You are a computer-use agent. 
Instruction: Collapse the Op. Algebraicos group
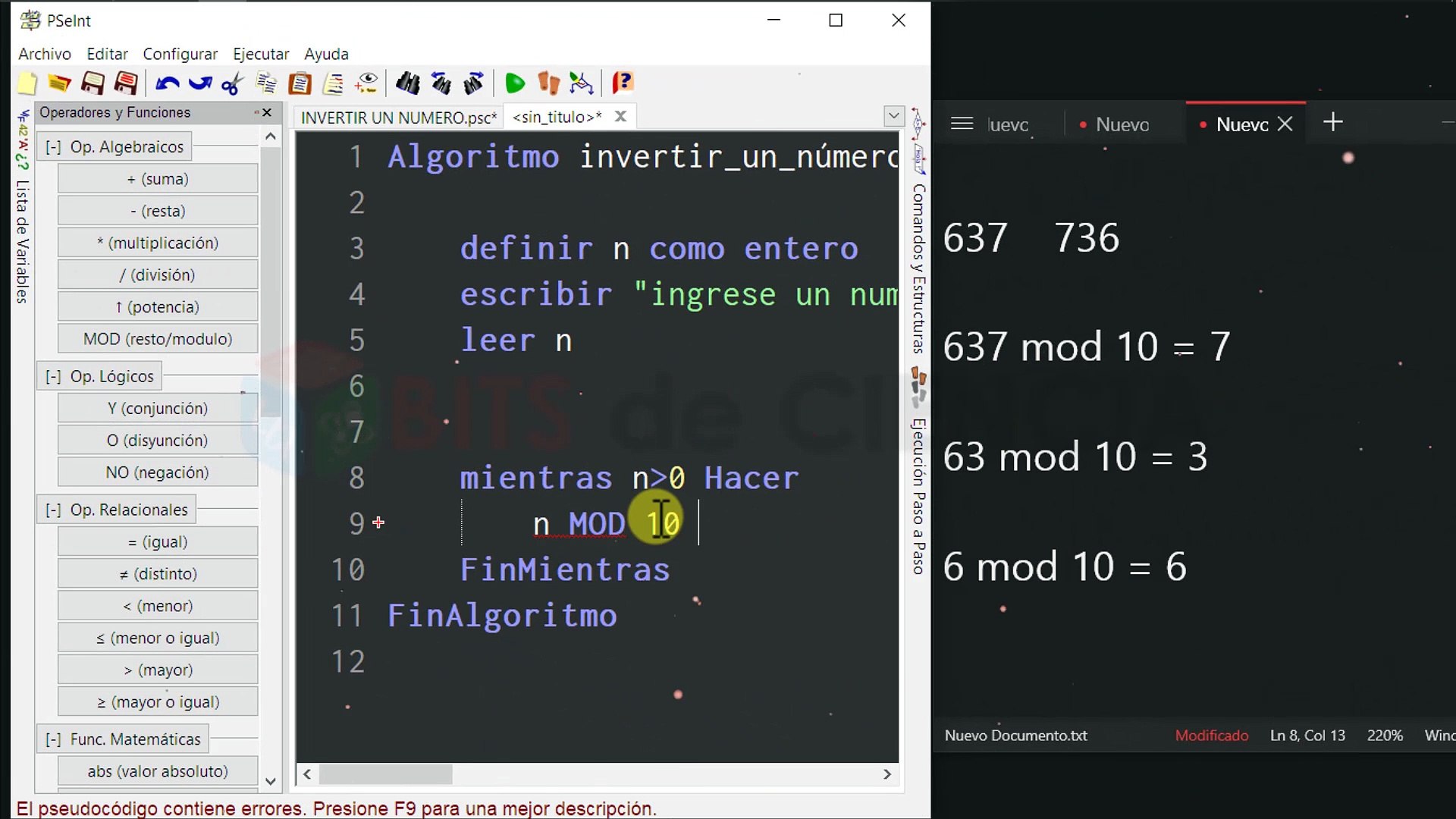(x=53, y=147)
